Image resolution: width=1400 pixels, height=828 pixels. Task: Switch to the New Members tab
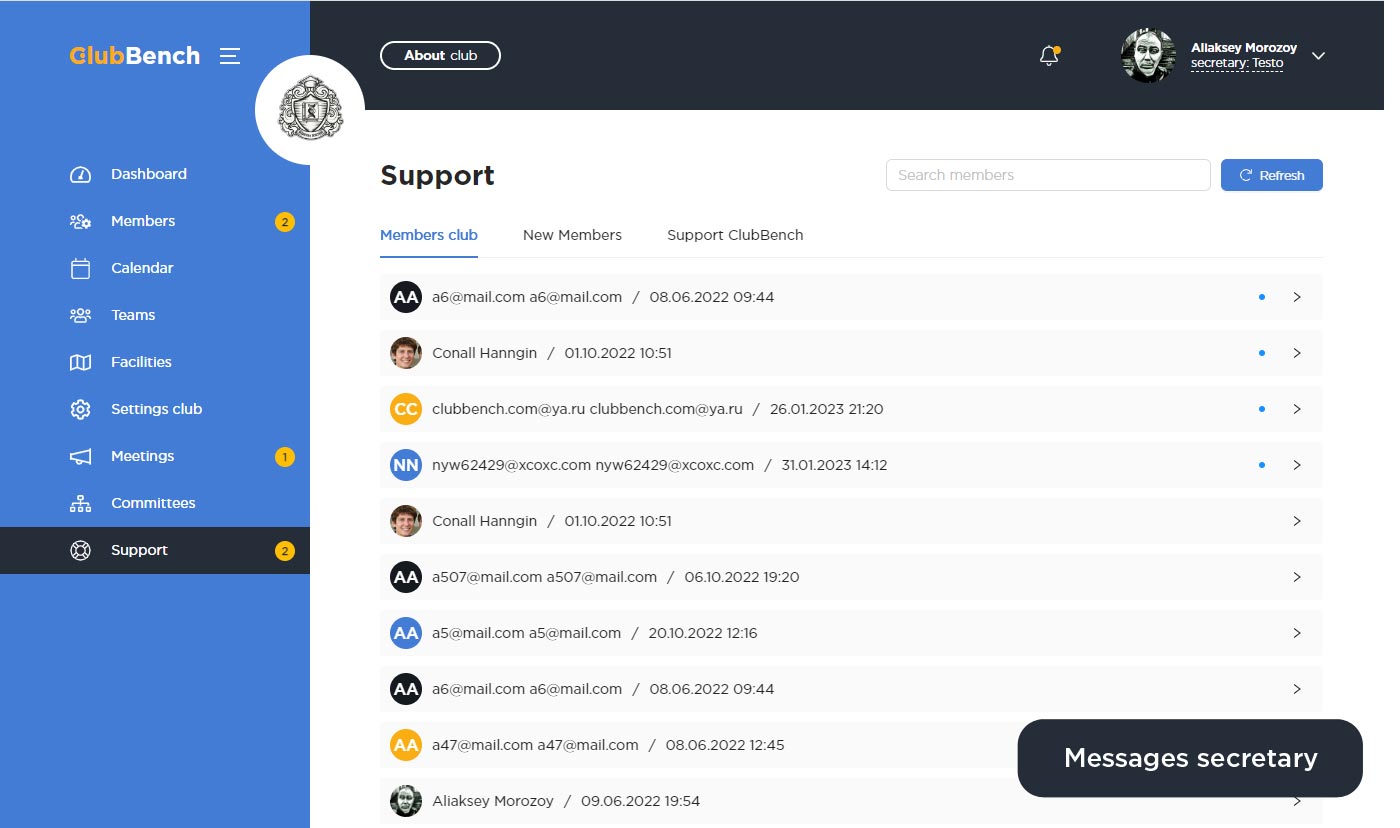click(572, 235)
